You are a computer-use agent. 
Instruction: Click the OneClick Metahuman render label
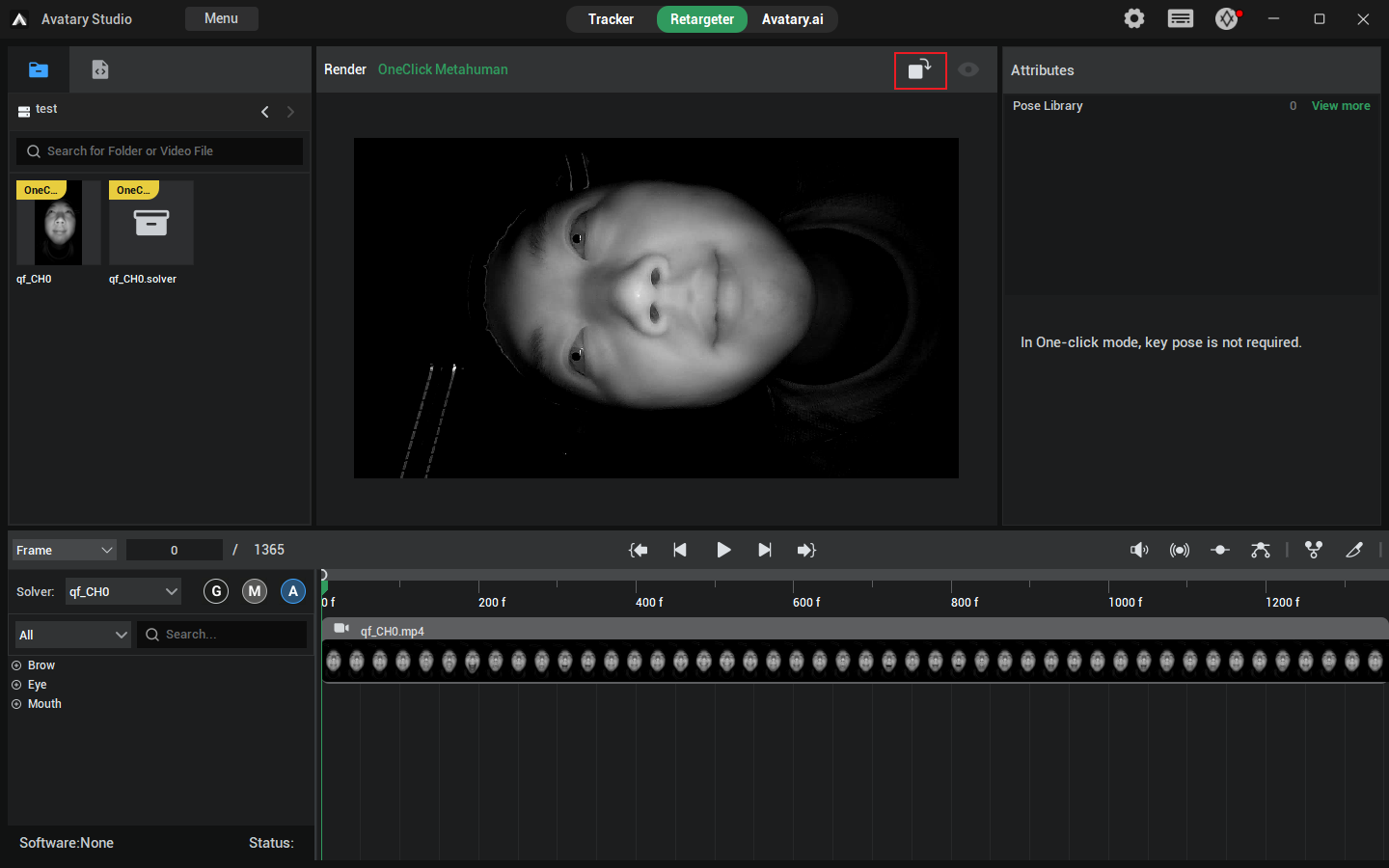point(443,69)
